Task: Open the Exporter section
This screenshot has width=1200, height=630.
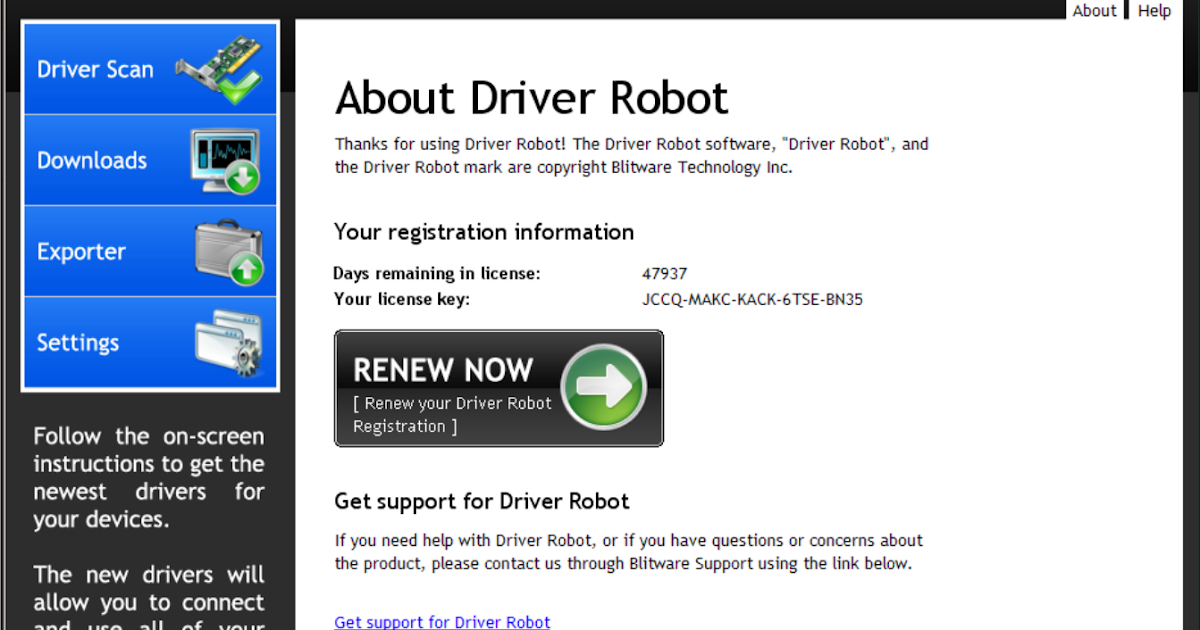Action: click(150, 251)
